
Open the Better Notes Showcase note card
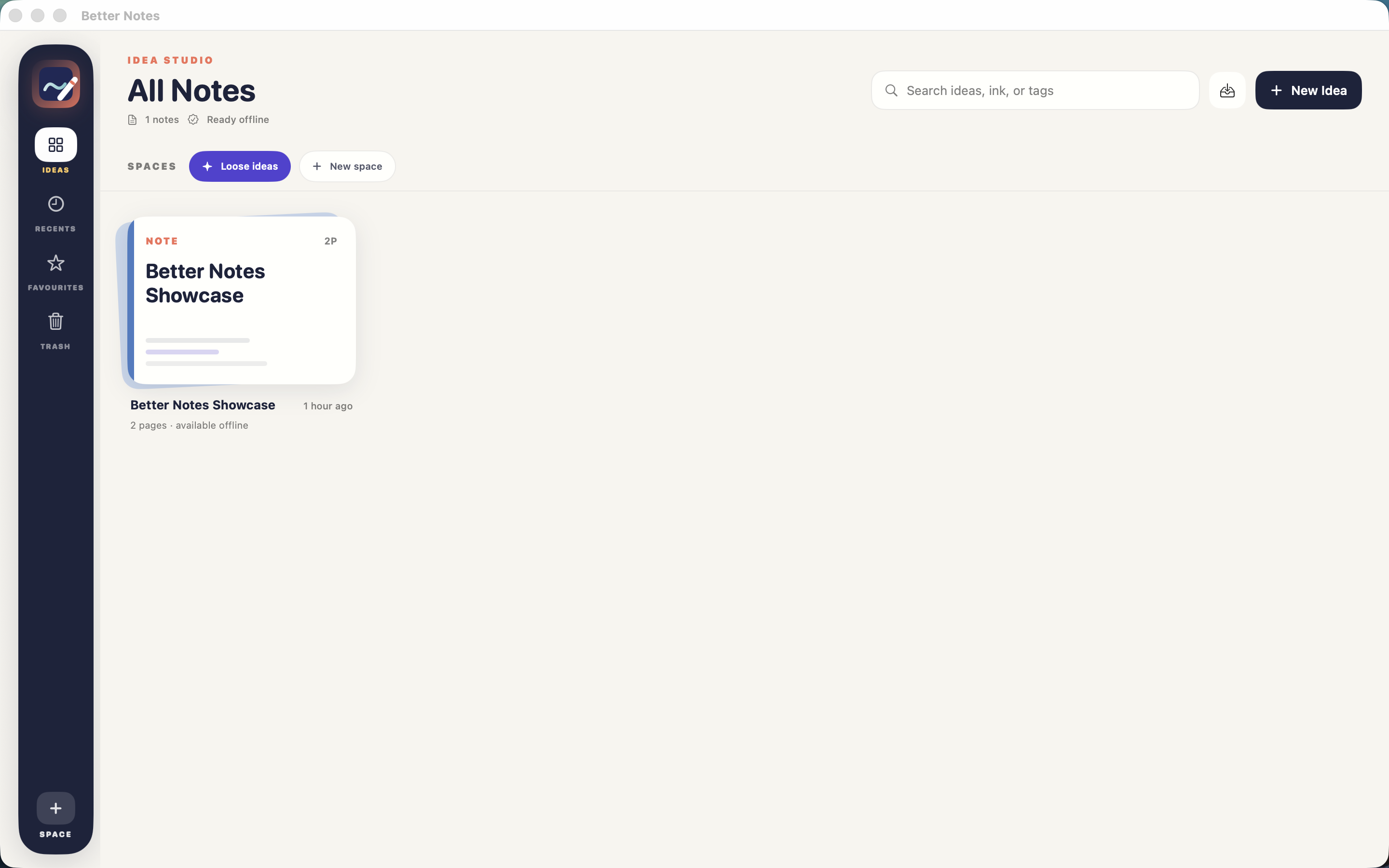241,300
